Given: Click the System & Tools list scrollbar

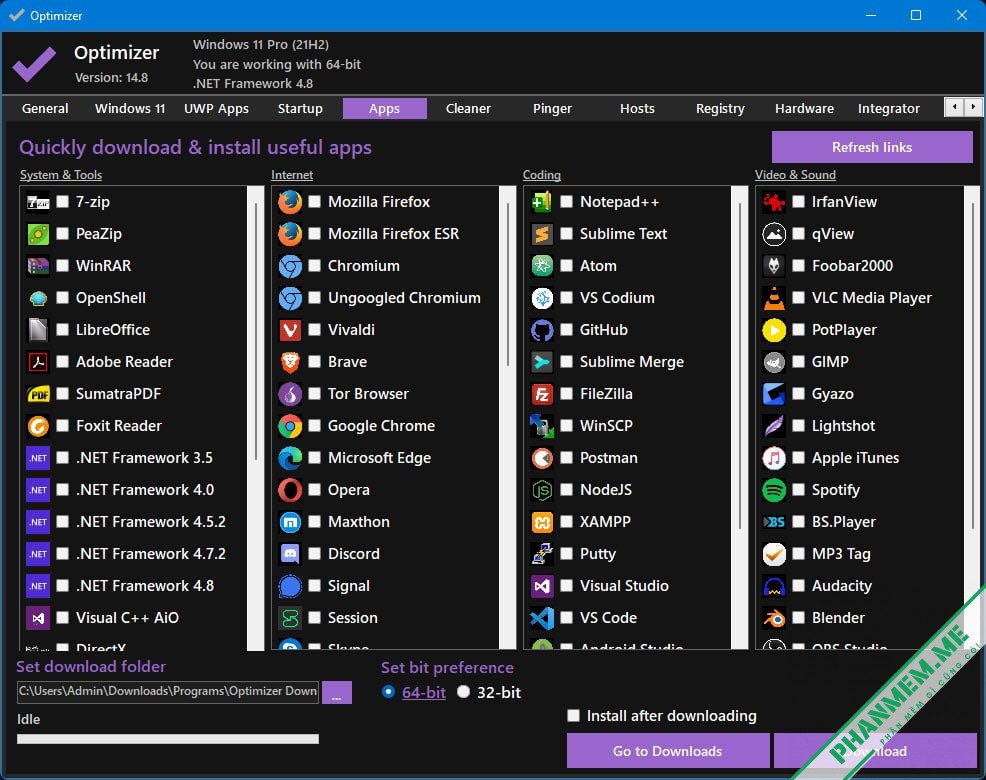Looking at the screenshot, I should 256,418.
